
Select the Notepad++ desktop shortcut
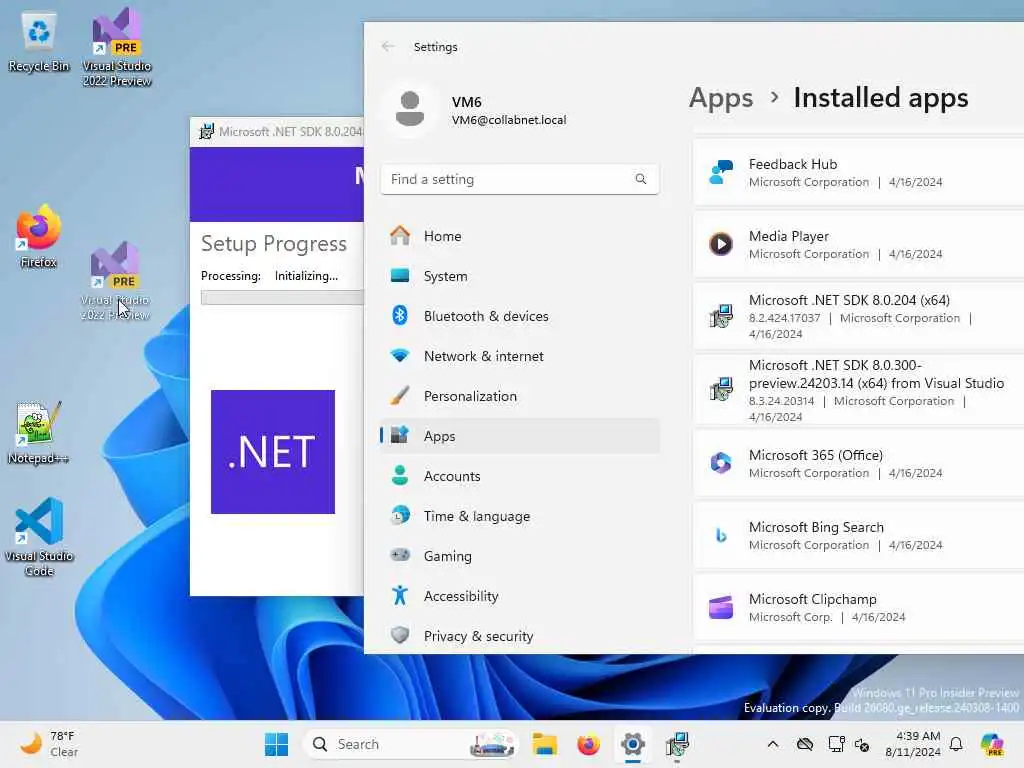39,433
